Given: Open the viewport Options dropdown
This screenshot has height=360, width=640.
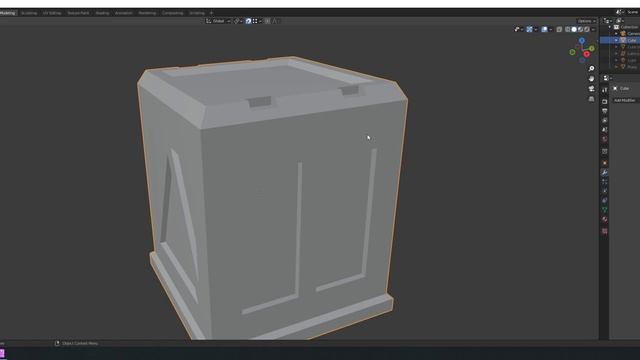Looking at the screenshot, I should [x=586, y=21].
